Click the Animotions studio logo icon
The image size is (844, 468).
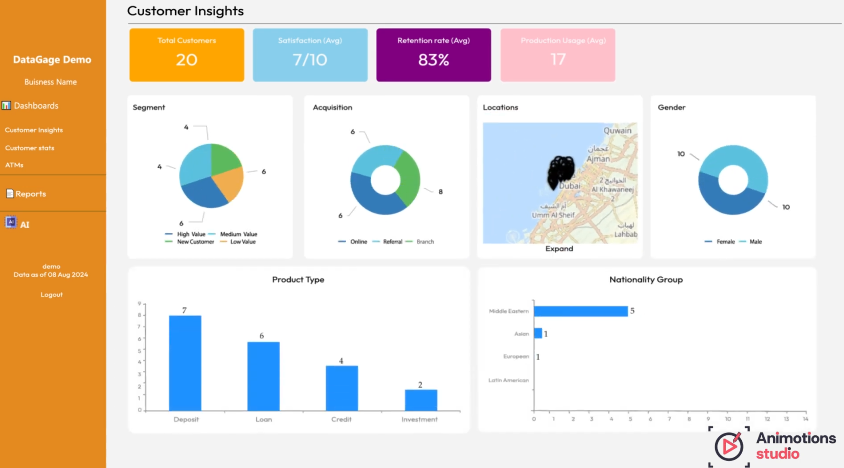click(729, 445)
